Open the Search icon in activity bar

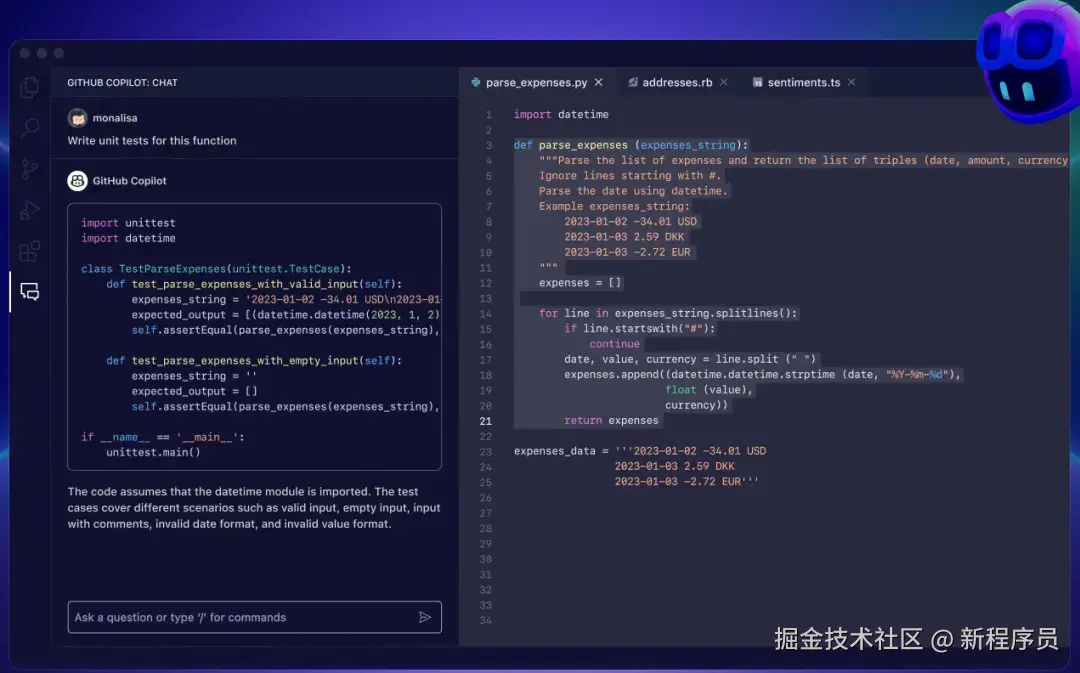click(x=30, y=127)
